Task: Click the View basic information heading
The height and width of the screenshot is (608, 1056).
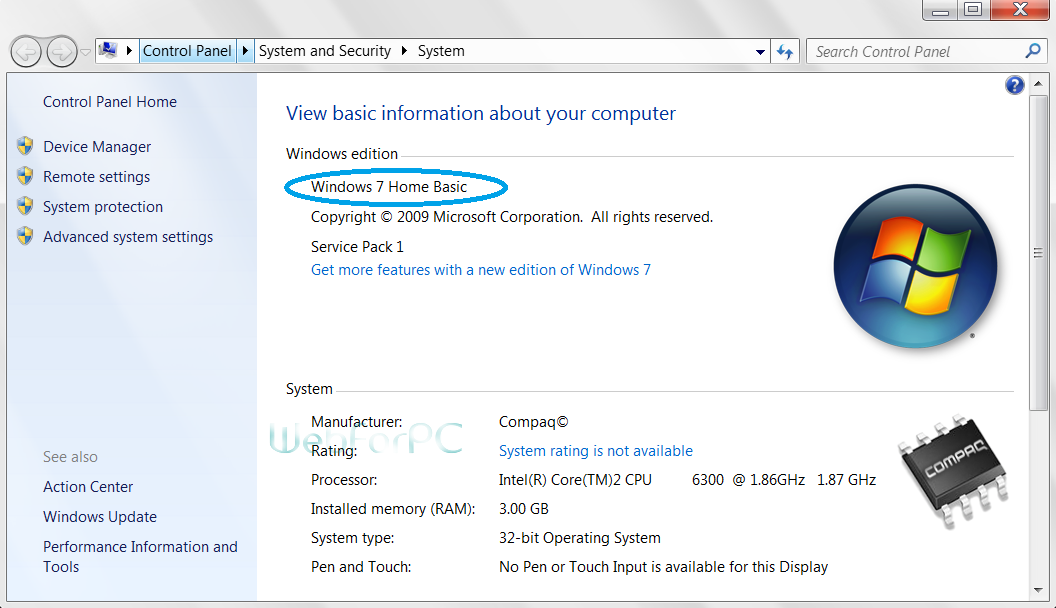Action: tap(481, 113)
